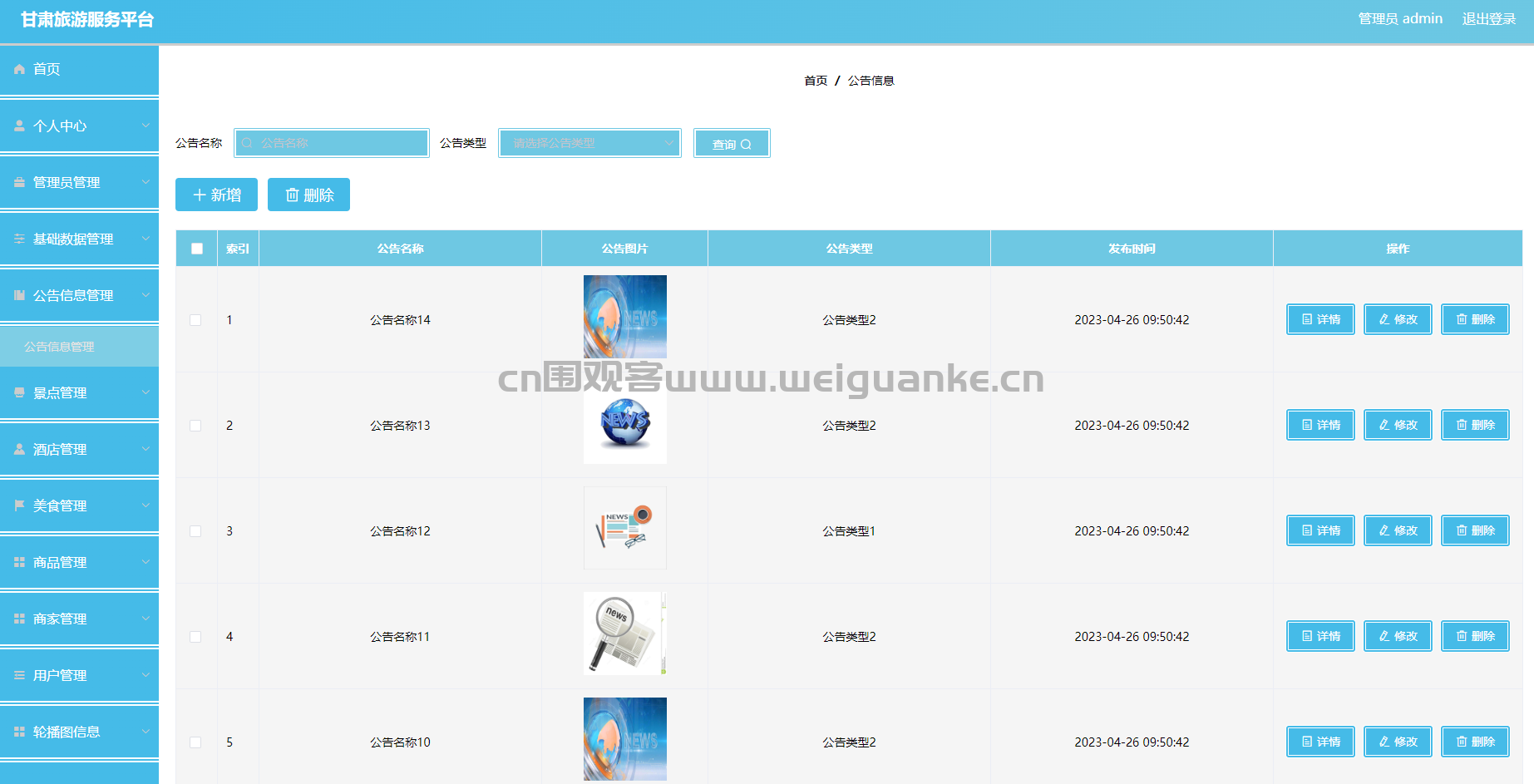Click the person icon next to 个人中心
Image resolution: width=1534 pixels, height=784 pixels.
coord(19,126)
